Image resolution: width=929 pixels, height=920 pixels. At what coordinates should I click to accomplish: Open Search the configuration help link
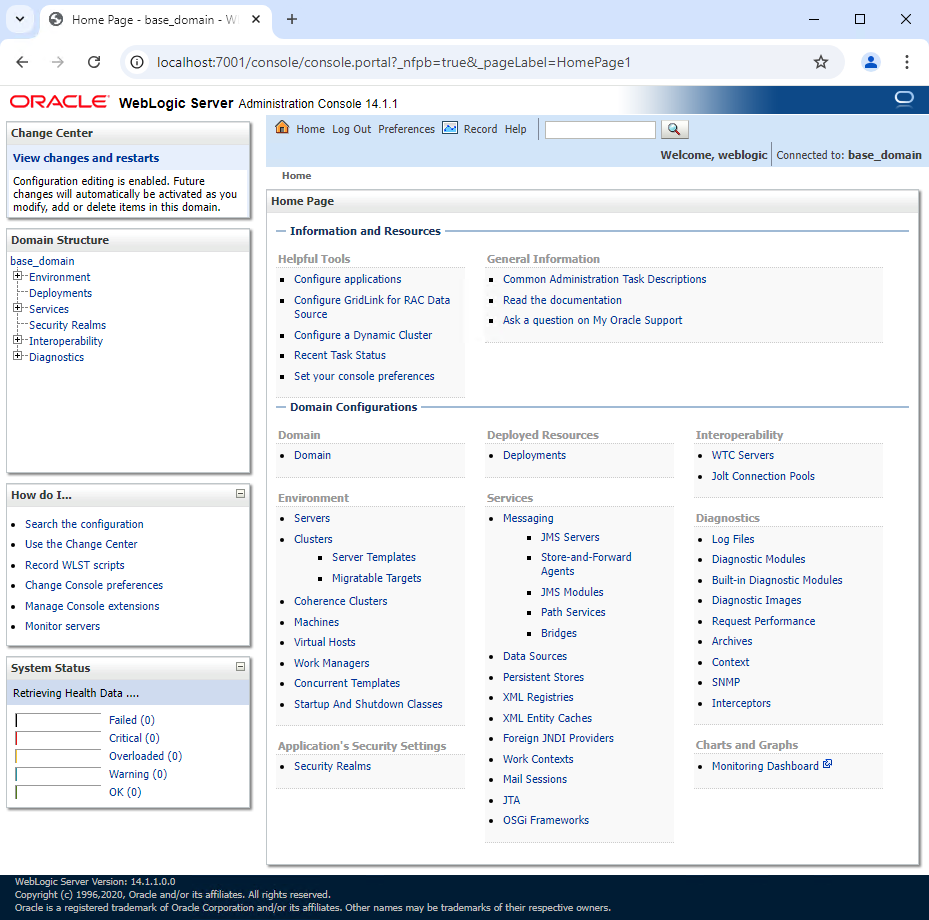pos(84,524)
